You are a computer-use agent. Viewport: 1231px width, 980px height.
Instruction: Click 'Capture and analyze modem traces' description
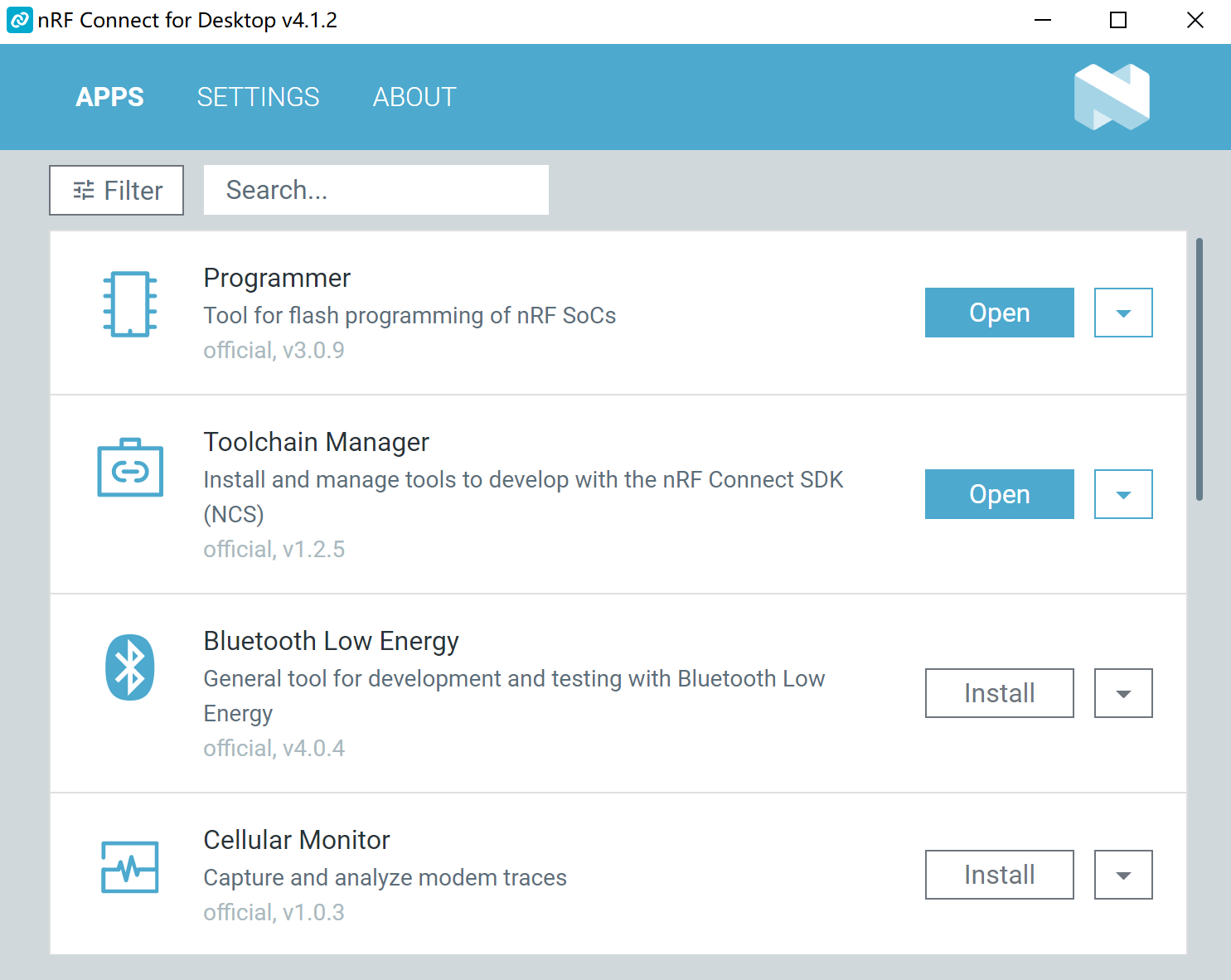tap(385, 877)
